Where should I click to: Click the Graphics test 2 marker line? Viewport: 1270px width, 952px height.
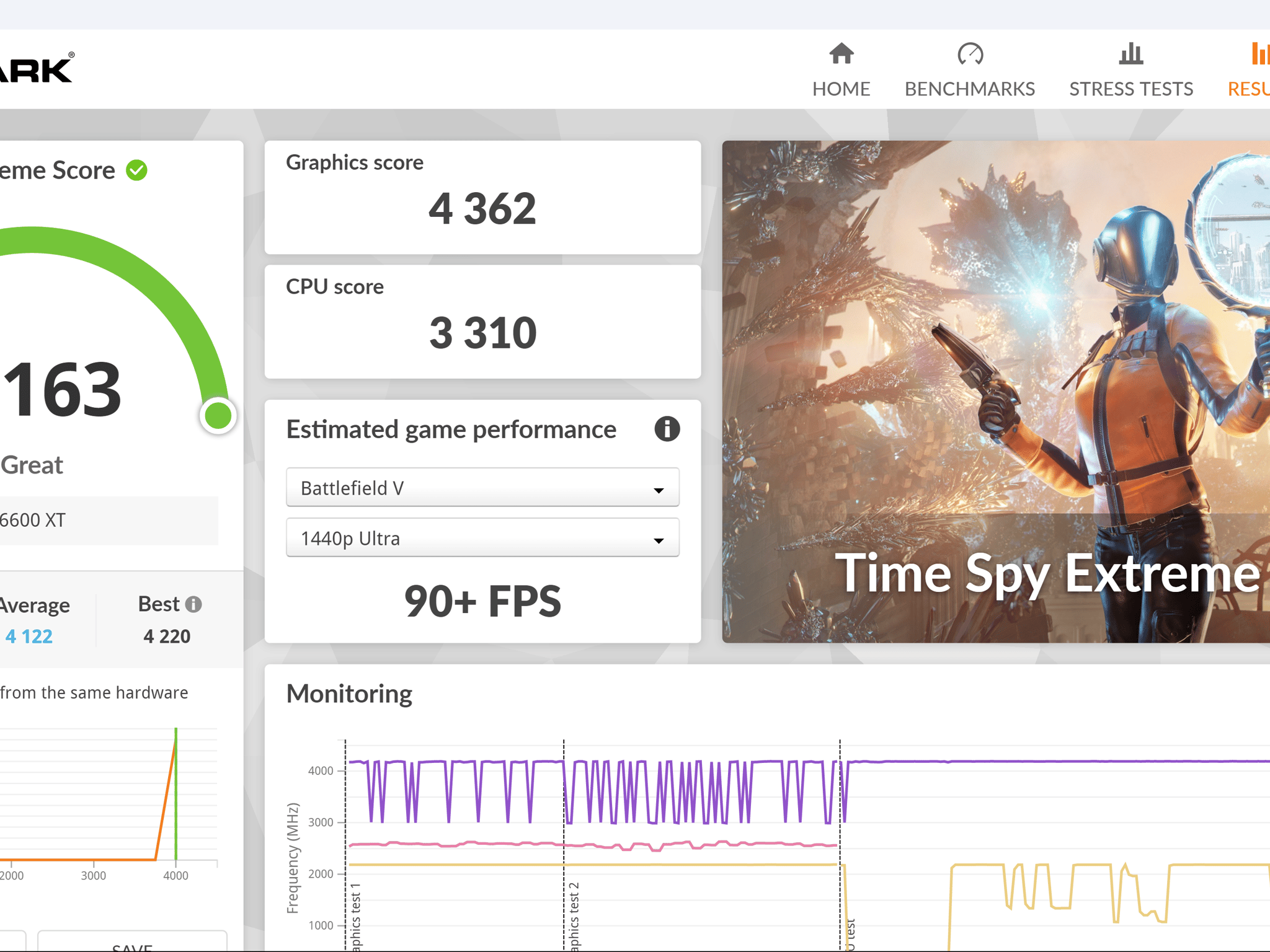tap(564, 844)
